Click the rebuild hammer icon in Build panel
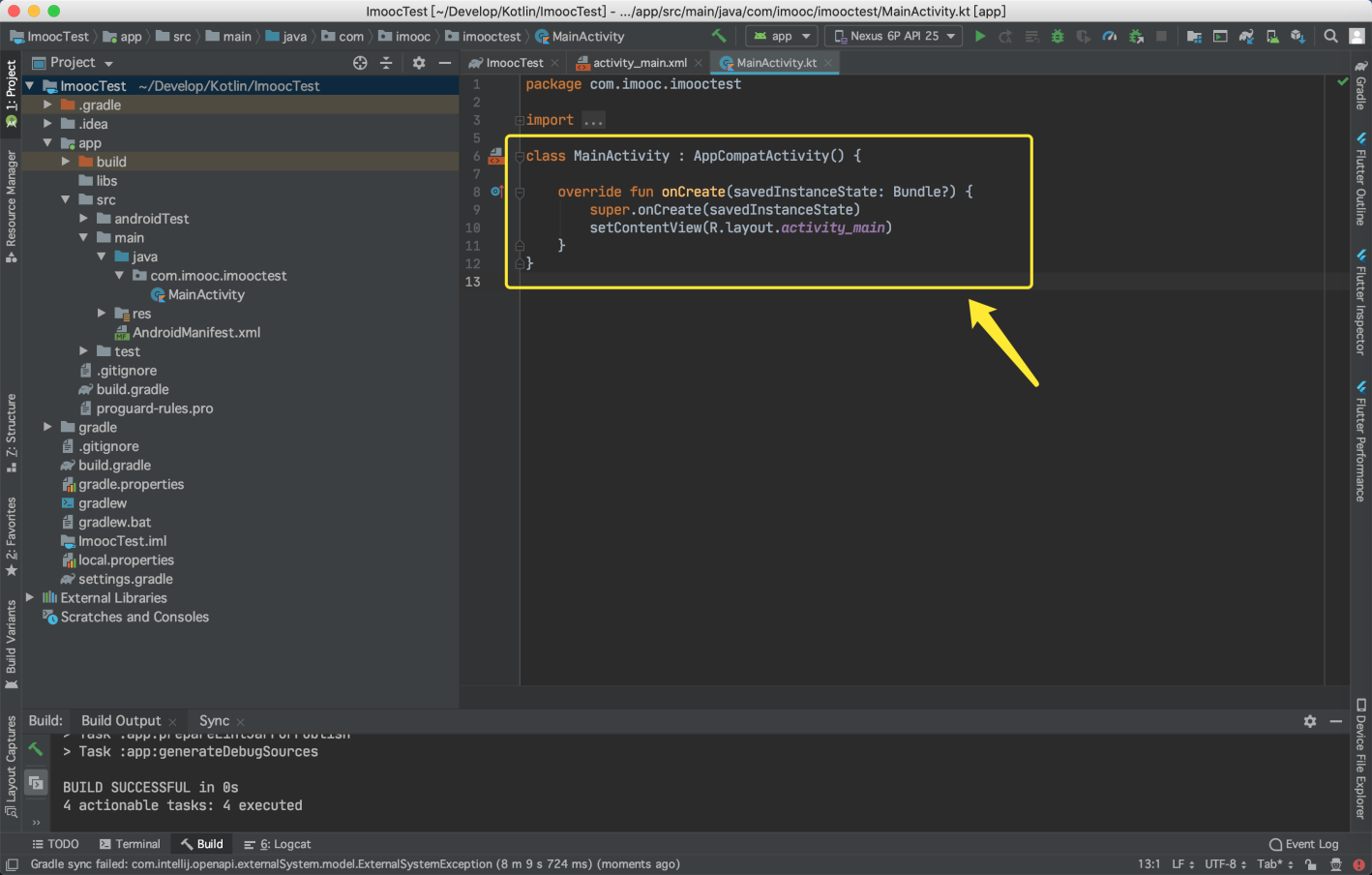The width and height of the screenshot is (1372, 875). 36,749
